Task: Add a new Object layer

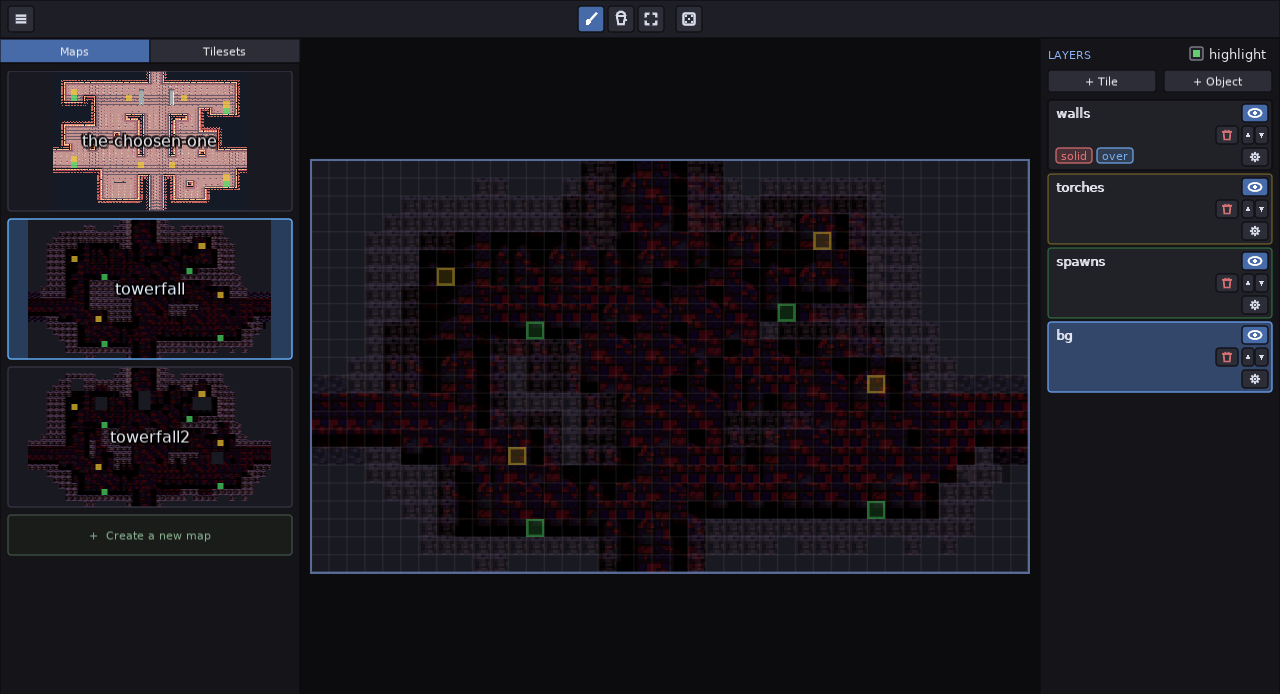Action: click(1218, 81)
